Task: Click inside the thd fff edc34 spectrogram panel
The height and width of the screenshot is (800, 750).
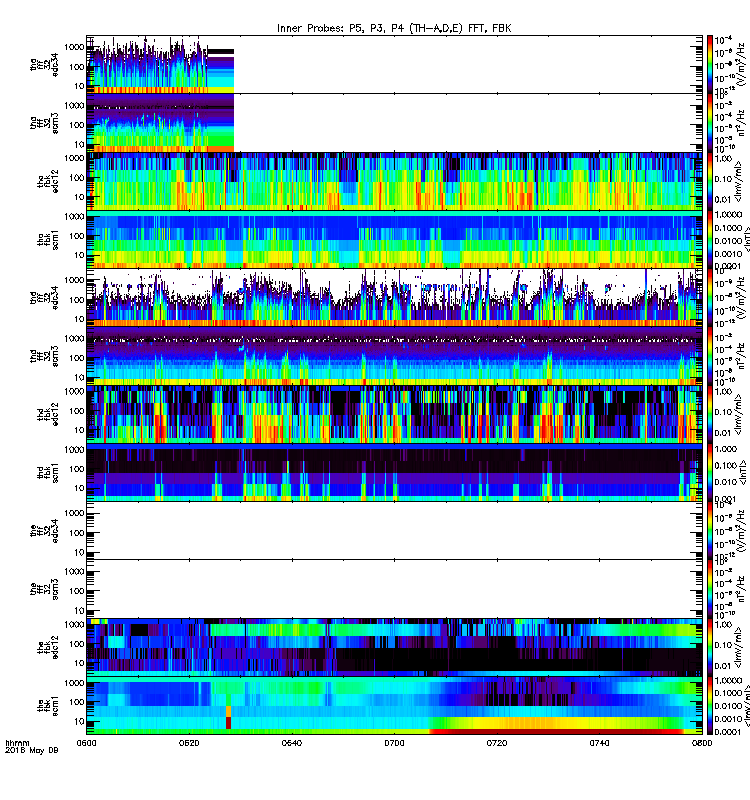Action: point(394,297)
